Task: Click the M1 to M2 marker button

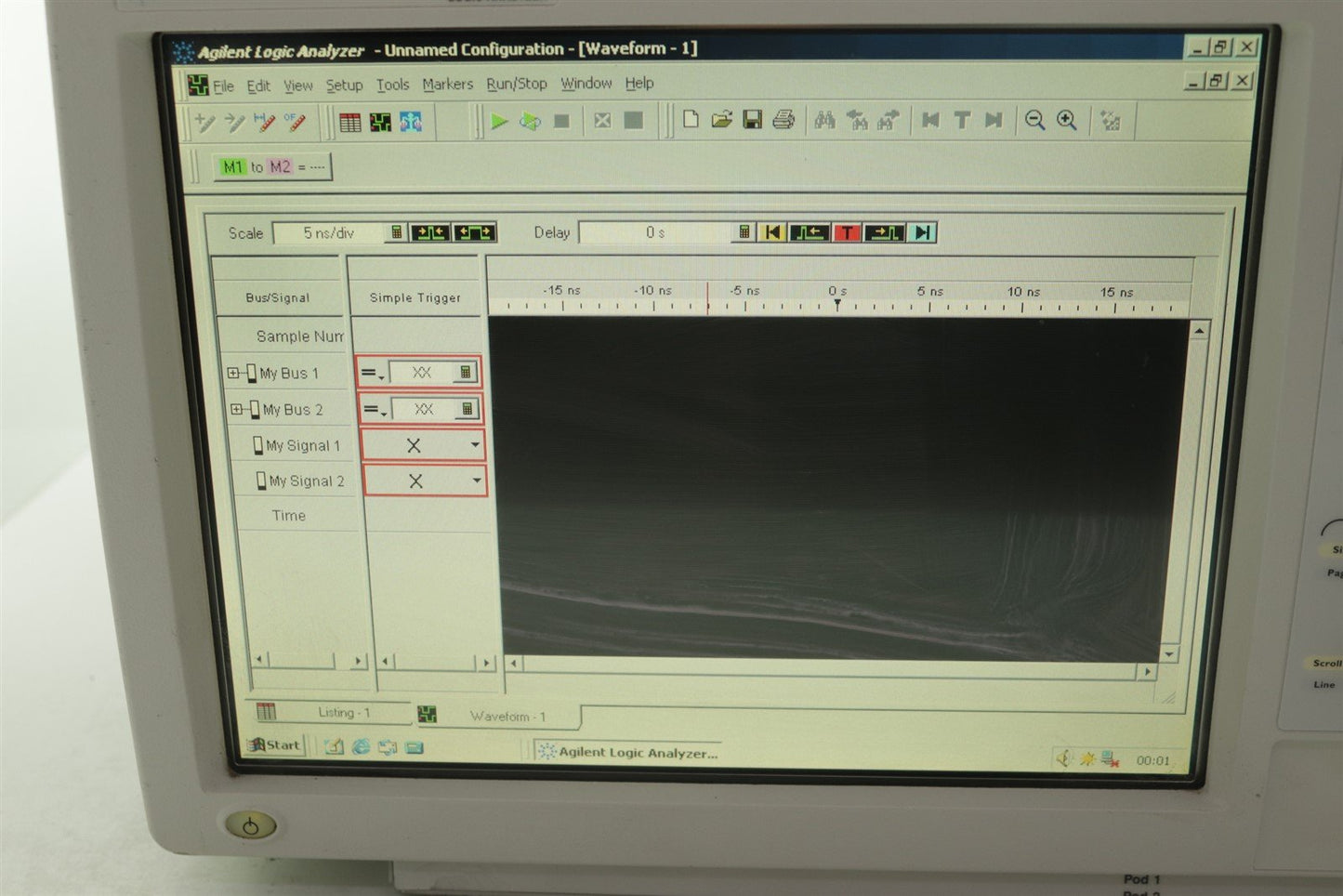Action: [x=272, y=167]
